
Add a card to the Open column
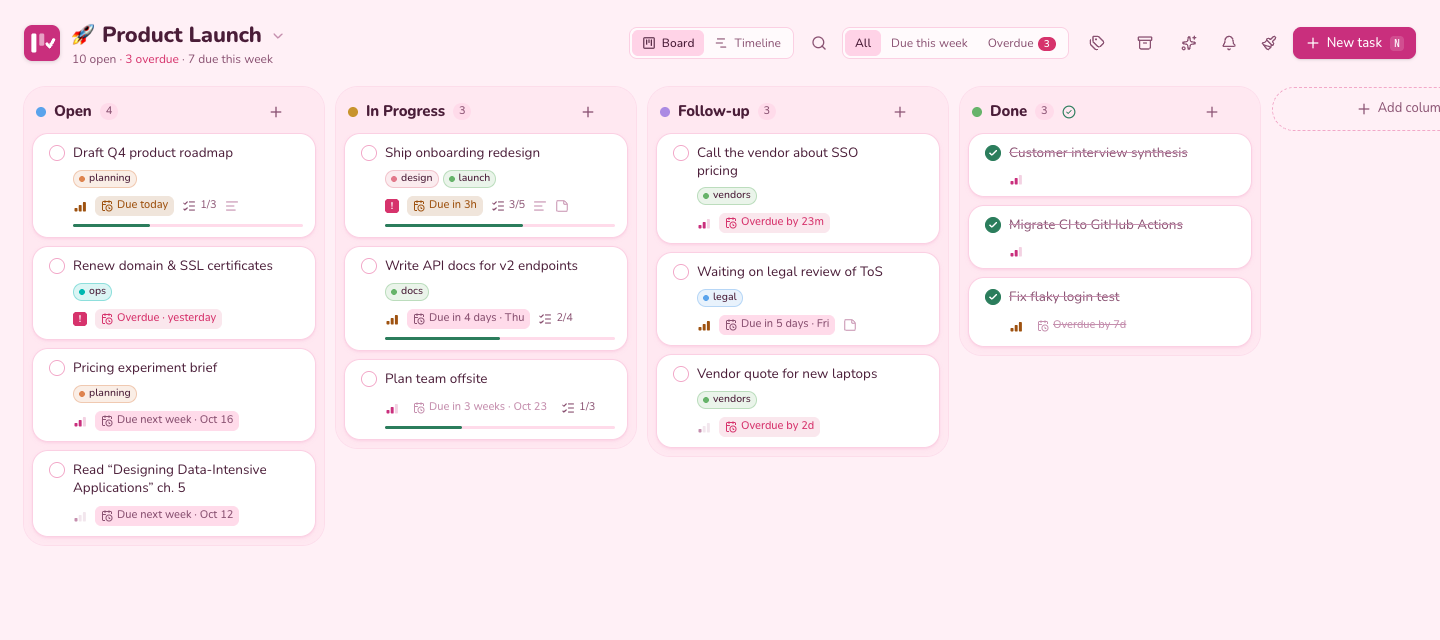[276, 112]
